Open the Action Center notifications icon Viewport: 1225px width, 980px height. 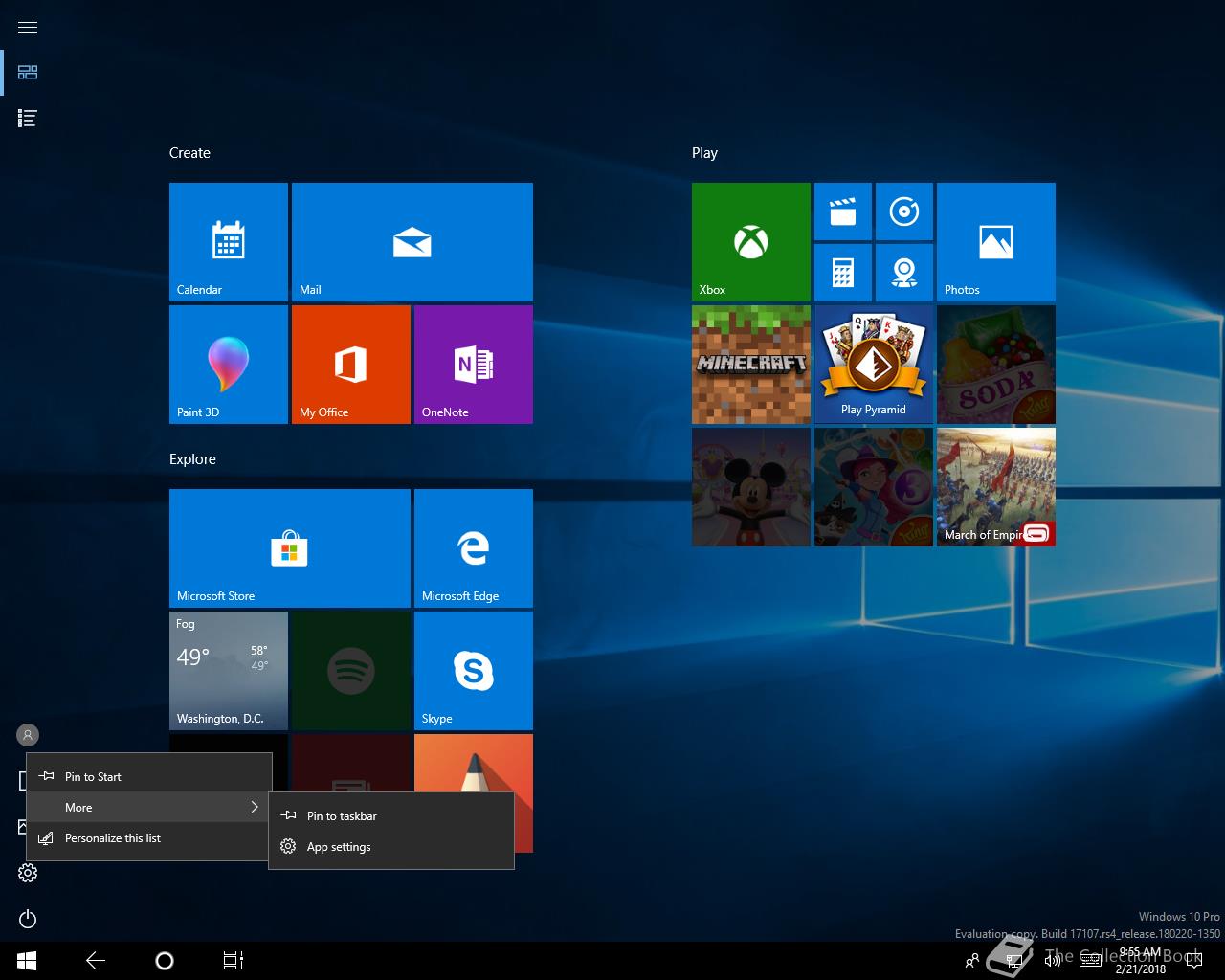tap(1193, 961)
